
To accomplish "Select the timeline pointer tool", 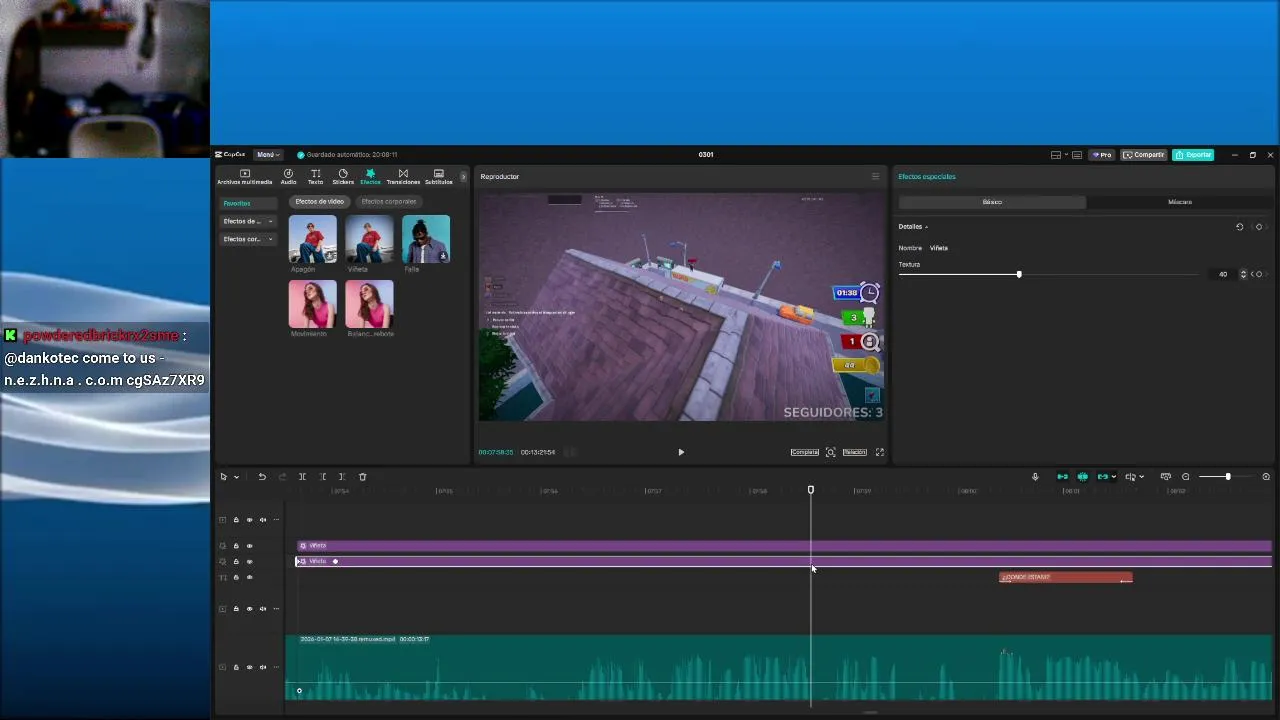I will tap(223, 477).
